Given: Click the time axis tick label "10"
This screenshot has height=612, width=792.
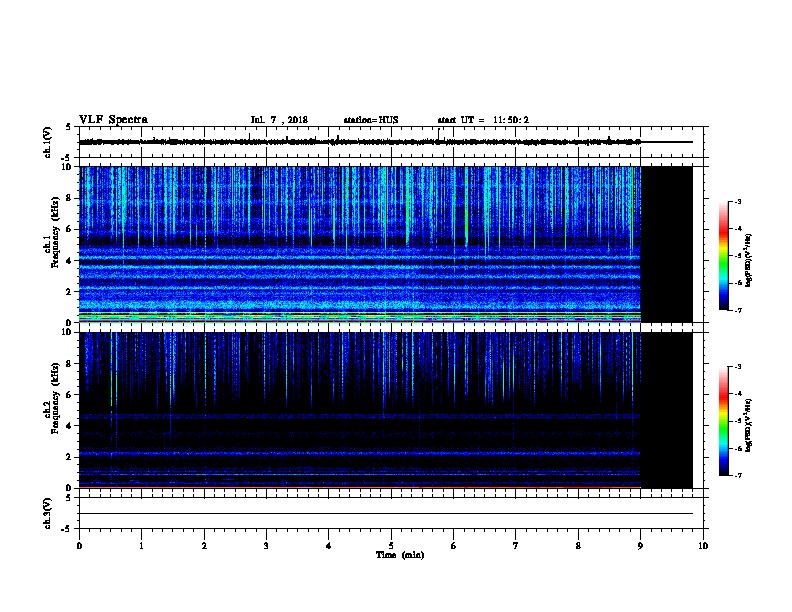Looking at the screenshot, I should (703, 545).
